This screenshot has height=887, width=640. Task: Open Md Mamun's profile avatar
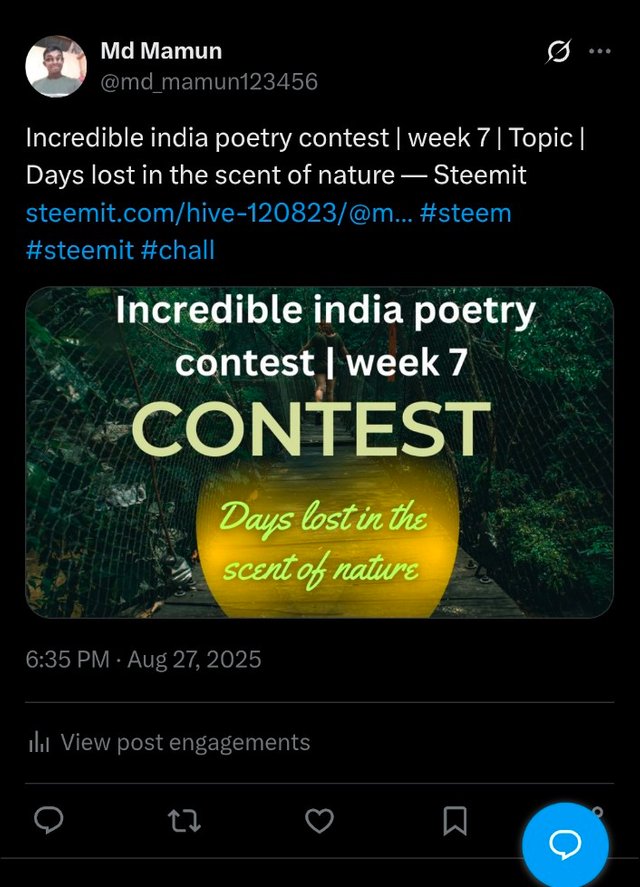(56, 66)
